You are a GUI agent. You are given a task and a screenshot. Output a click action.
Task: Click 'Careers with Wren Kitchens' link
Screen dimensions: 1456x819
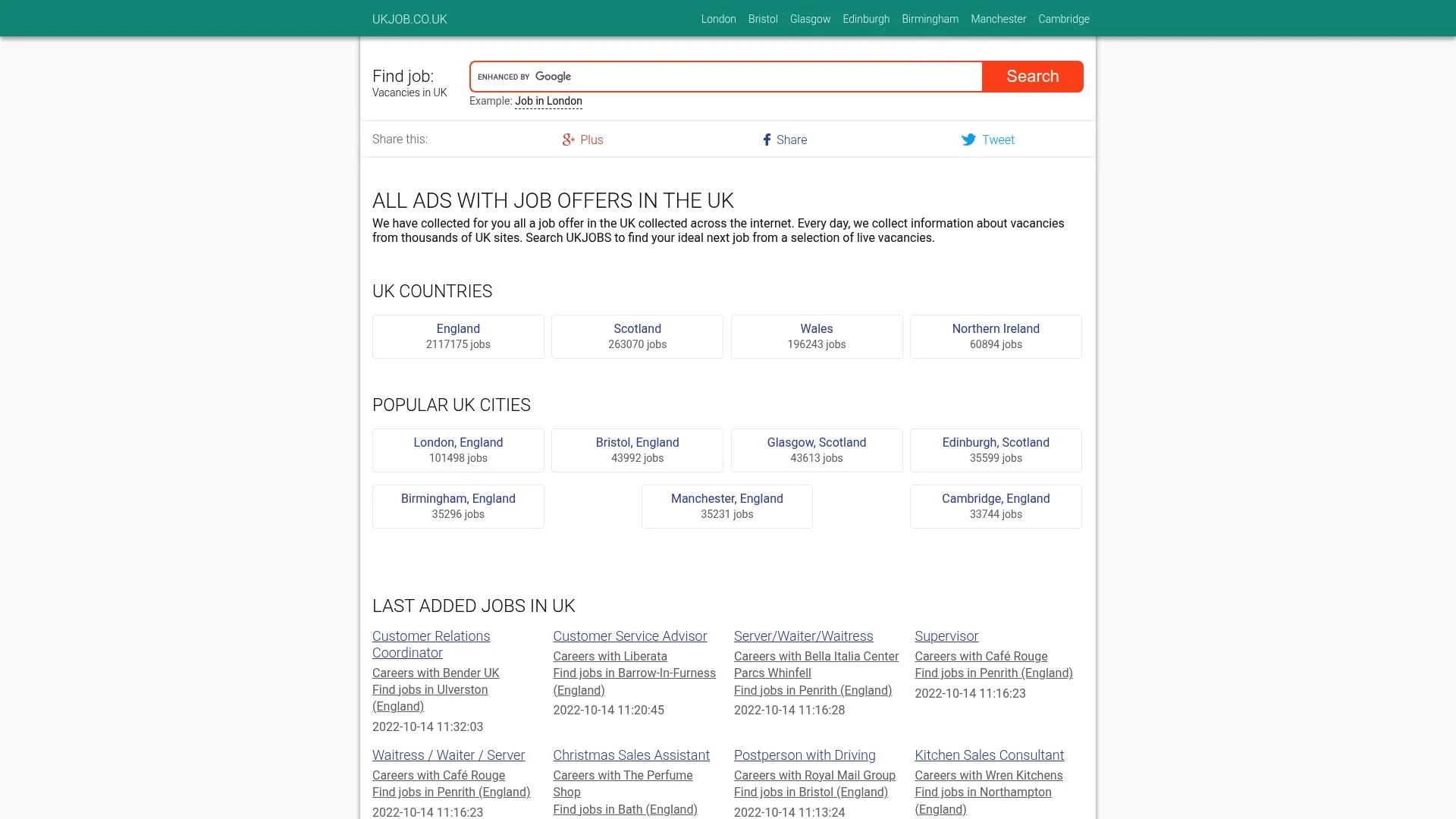tap(988, 776)
